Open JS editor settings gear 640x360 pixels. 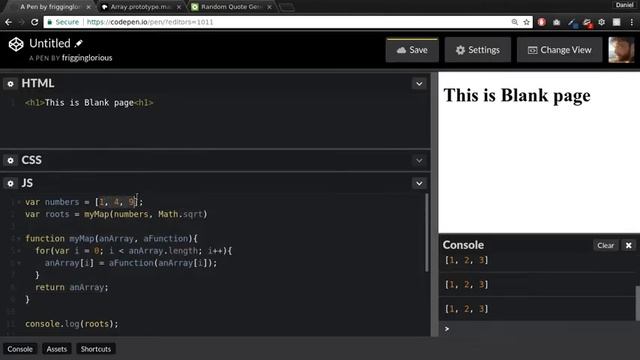11,184
